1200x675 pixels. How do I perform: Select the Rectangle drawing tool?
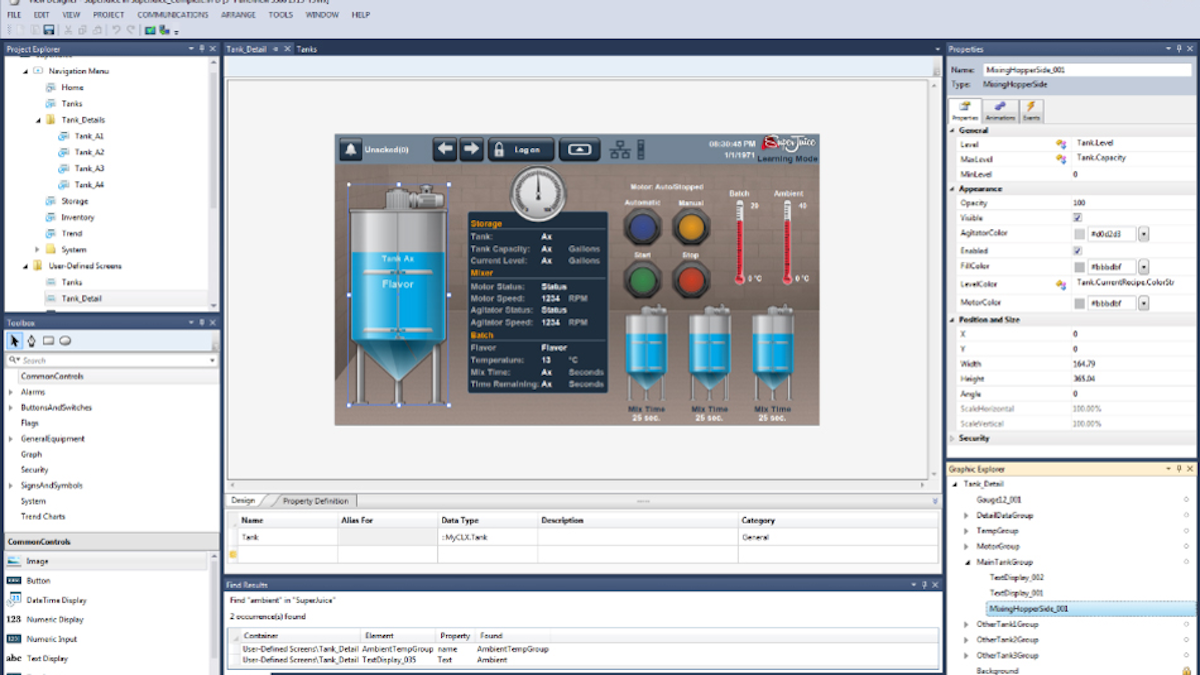[49, 340]
